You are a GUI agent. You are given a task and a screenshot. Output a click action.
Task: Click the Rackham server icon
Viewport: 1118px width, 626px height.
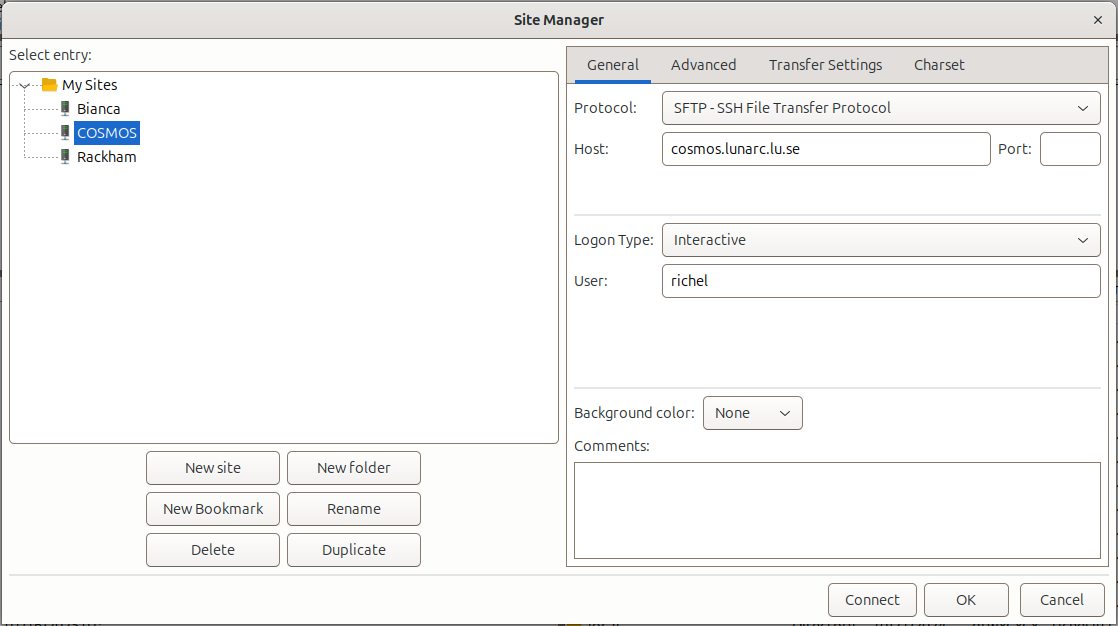click(65, 156)
